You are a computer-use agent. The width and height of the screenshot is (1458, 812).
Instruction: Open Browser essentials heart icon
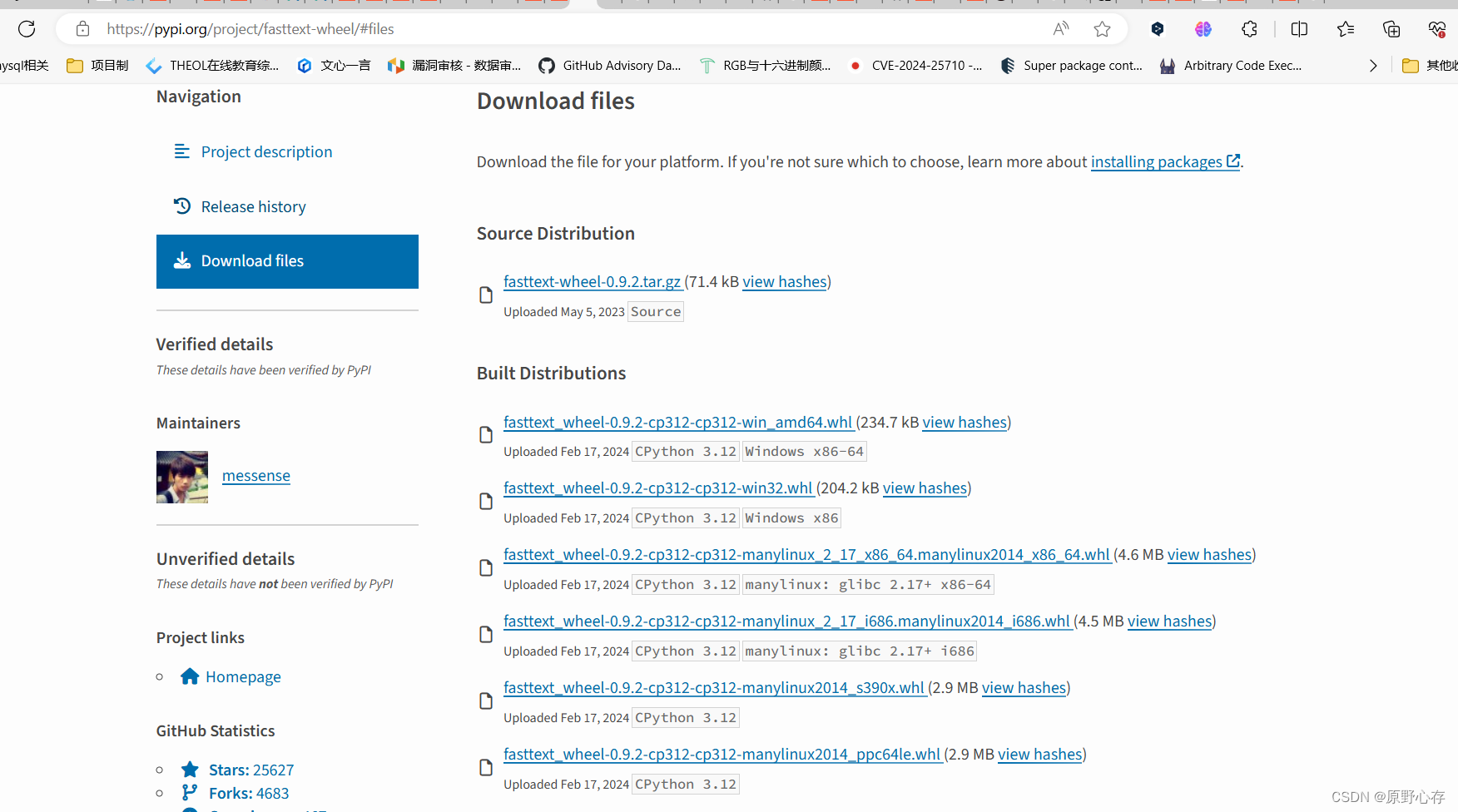click(1437, 28)
